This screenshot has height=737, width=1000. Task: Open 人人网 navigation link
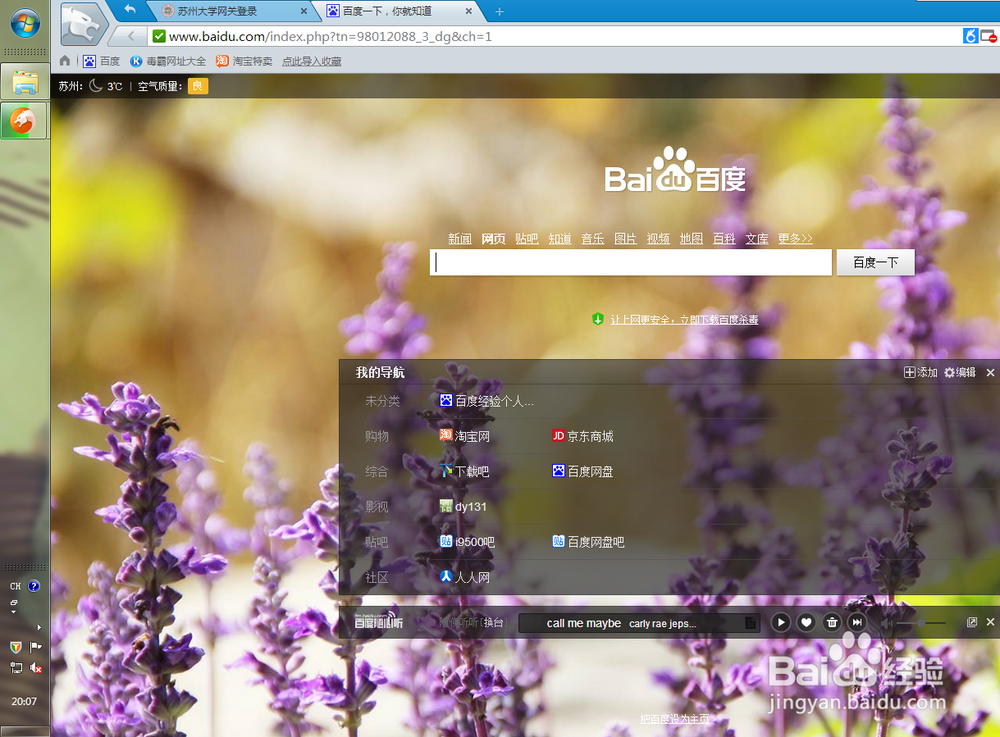464,577
